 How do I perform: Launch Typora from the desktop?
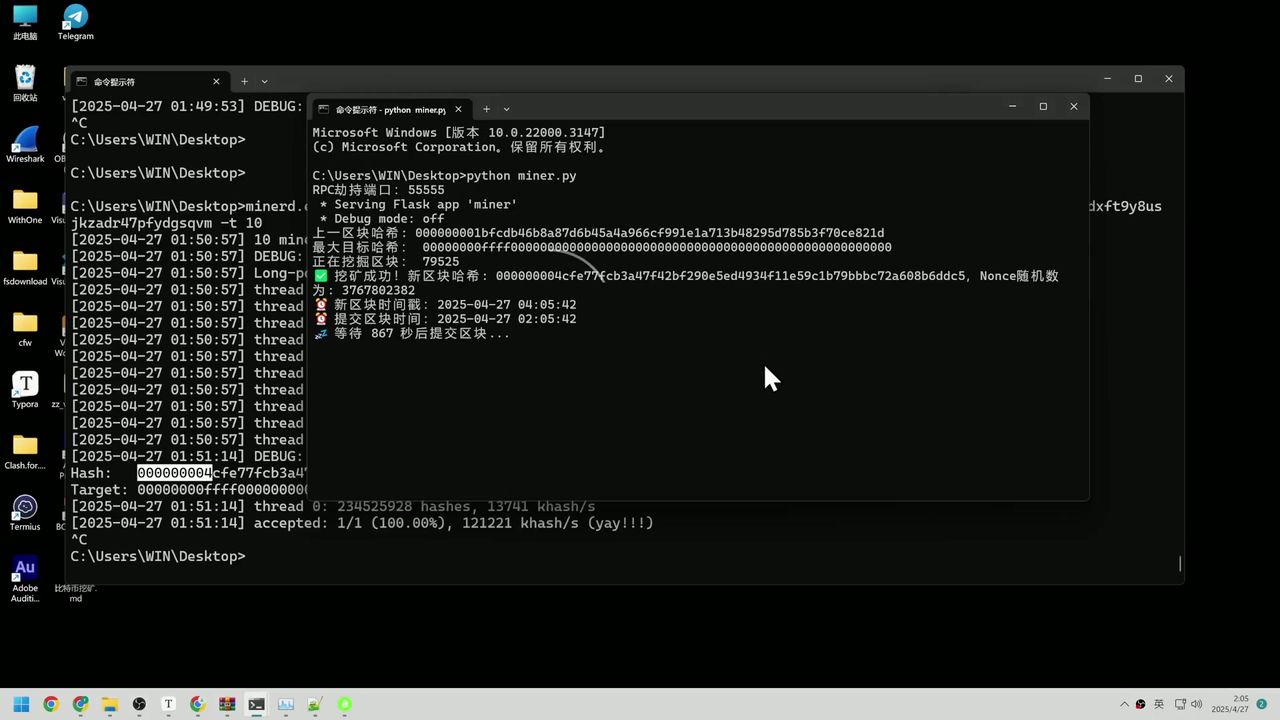pos(25,389)
